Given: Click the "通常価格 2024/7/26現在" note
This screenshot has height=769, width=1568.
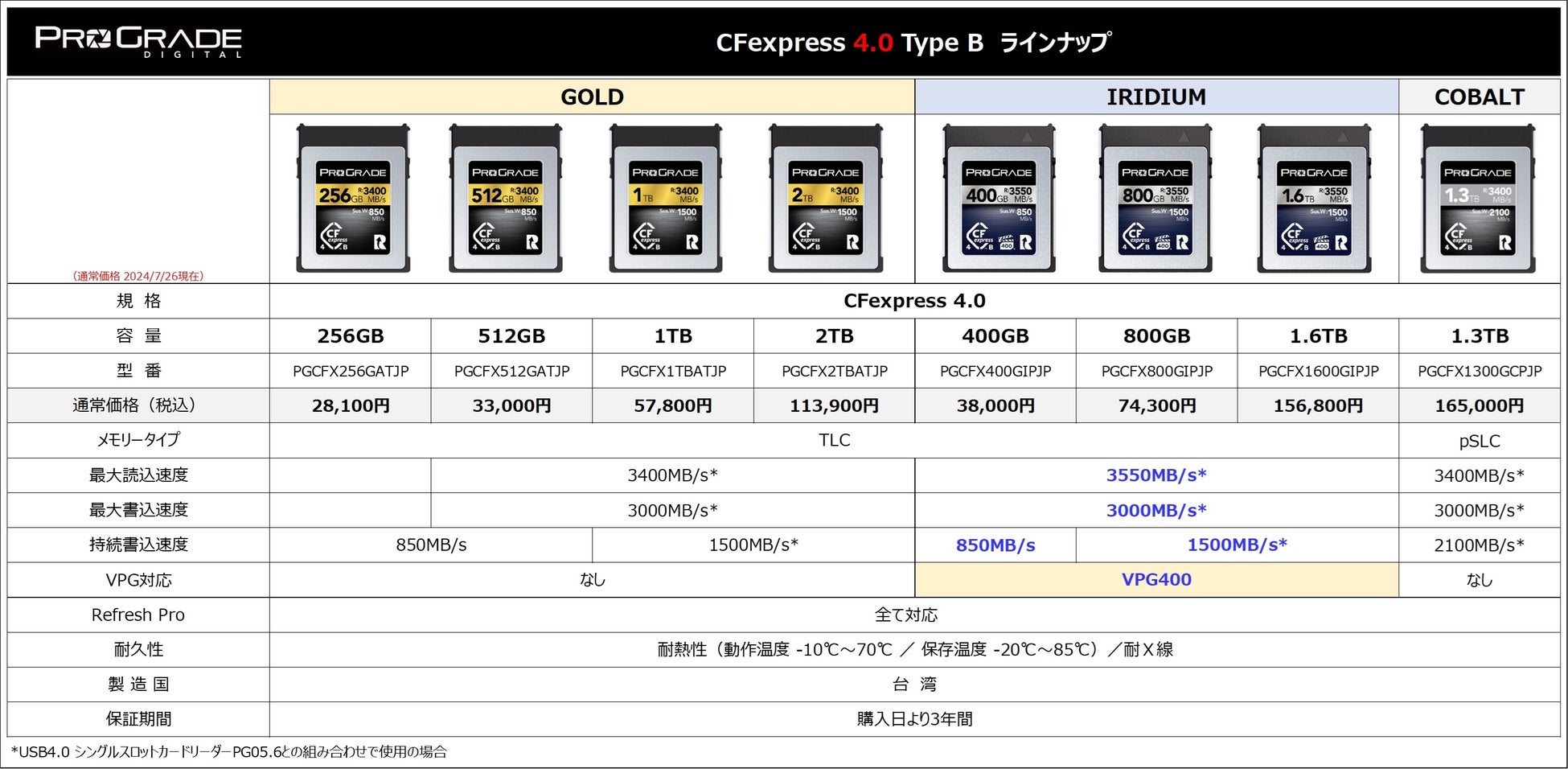Looking at the screenshot, I should click(138, 276).
